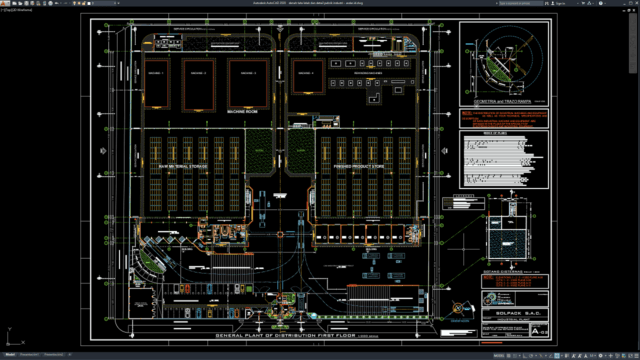Click the Redo arrow icon
The image size is (640, 360).
point(66,3)
